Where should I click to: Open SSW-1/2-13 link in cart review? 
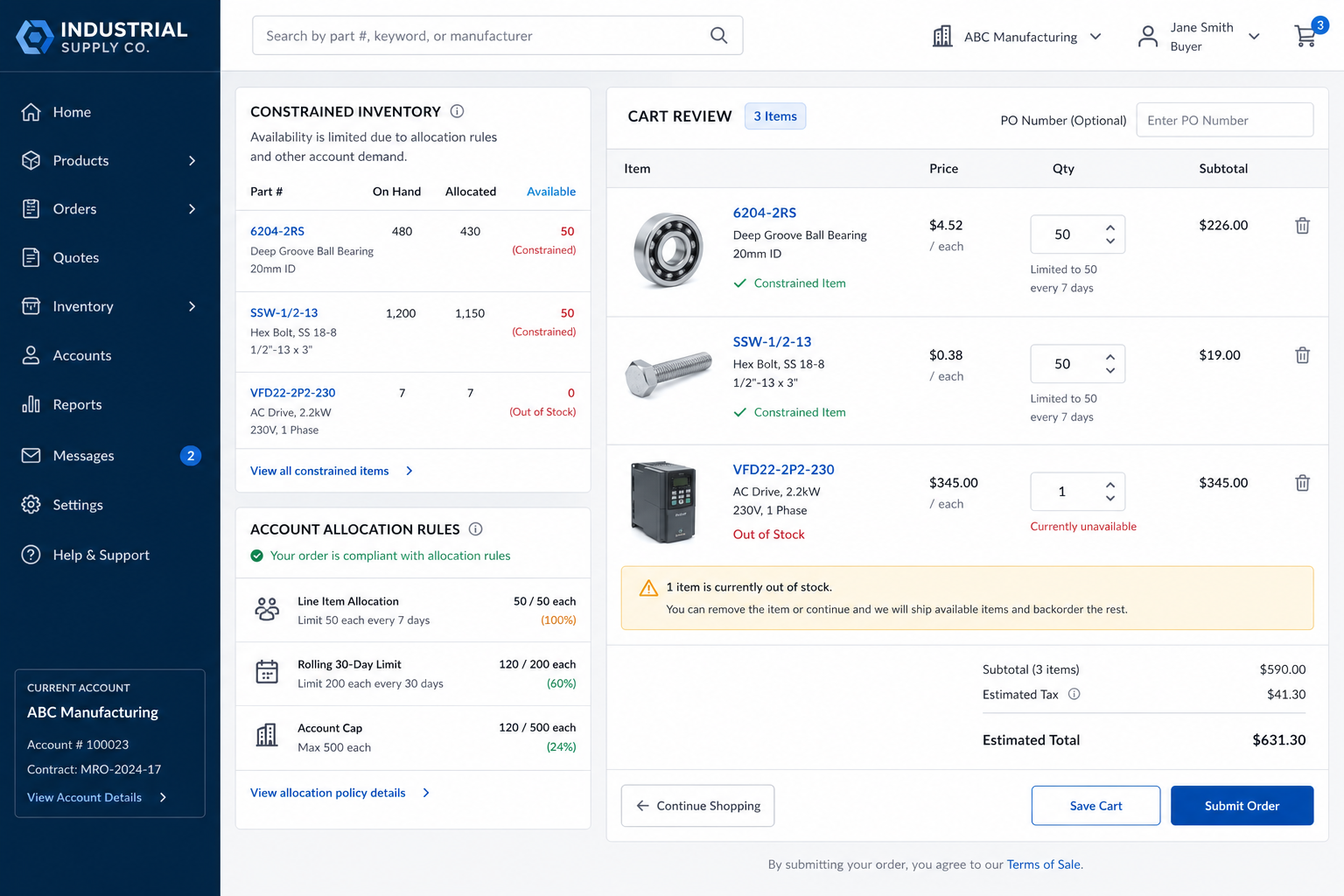point(772,342)
